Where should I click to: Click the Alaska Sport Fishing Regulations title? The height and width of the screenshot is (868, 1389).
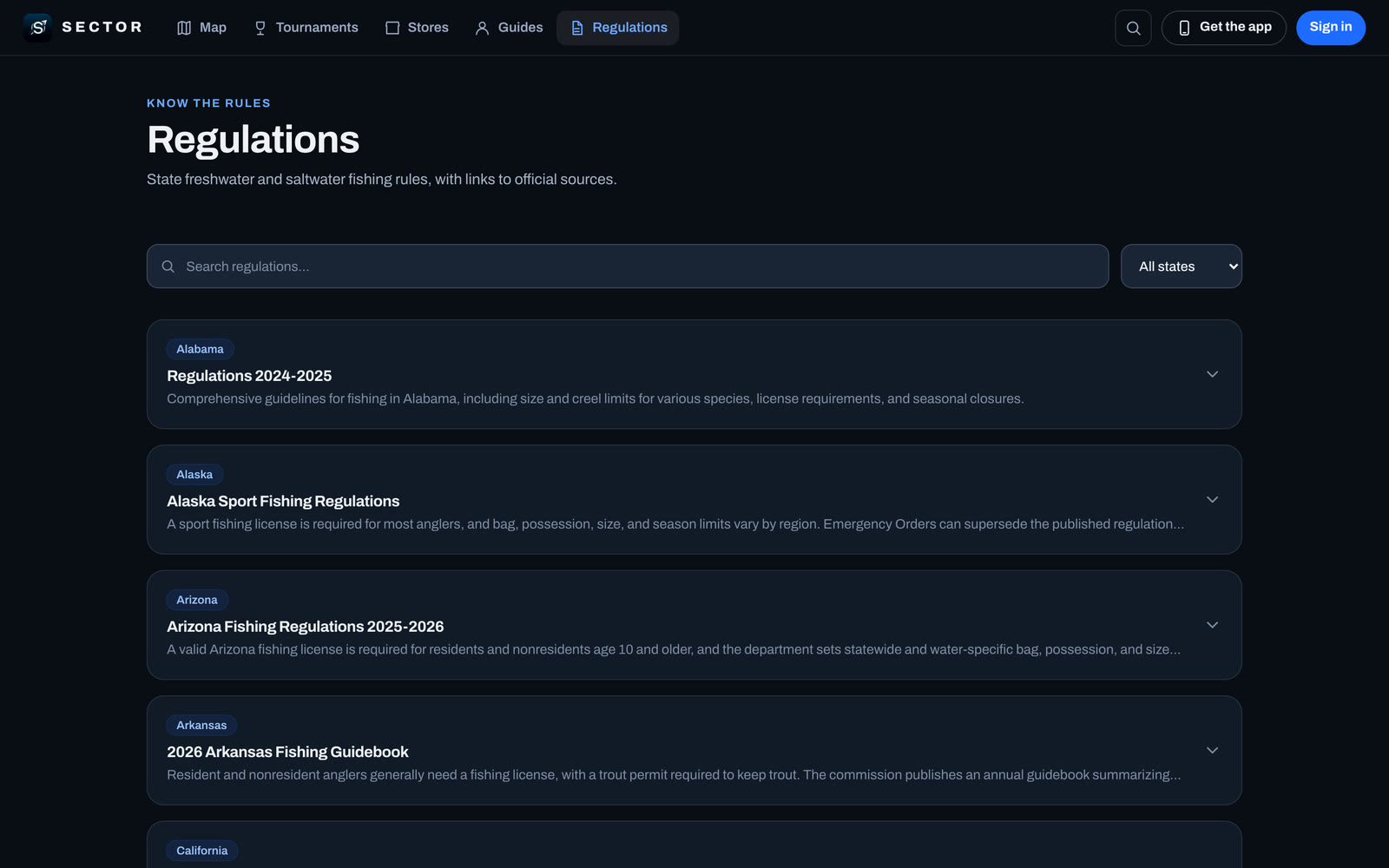(283, 502)
